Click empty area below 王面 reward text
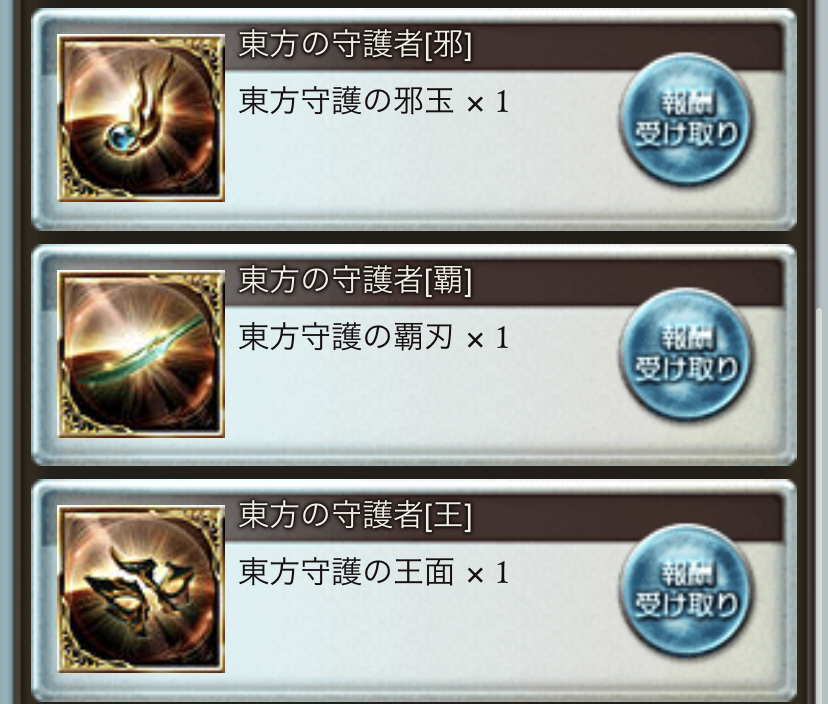The image size is (828, 704). tap(417, 634)
